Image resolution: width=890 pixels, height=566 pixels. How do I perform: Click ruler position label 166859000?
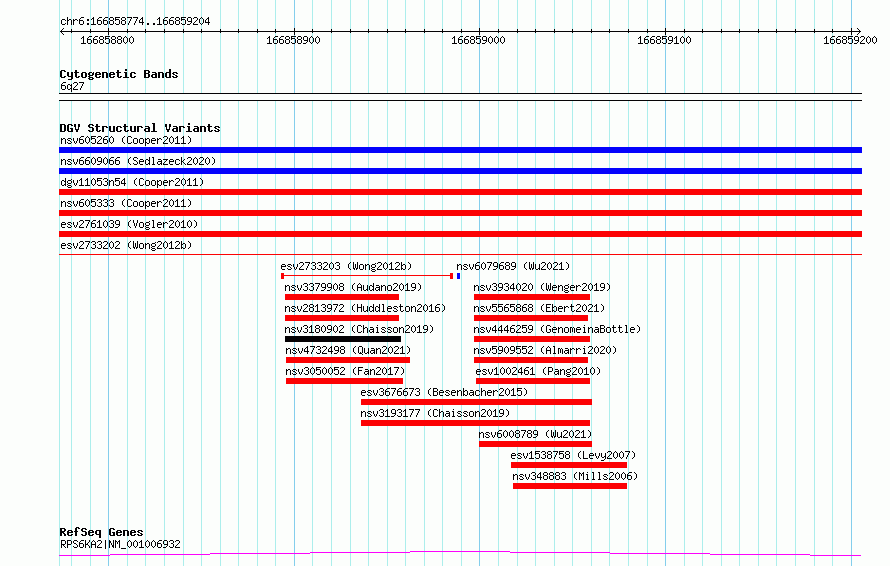[478, 40]
